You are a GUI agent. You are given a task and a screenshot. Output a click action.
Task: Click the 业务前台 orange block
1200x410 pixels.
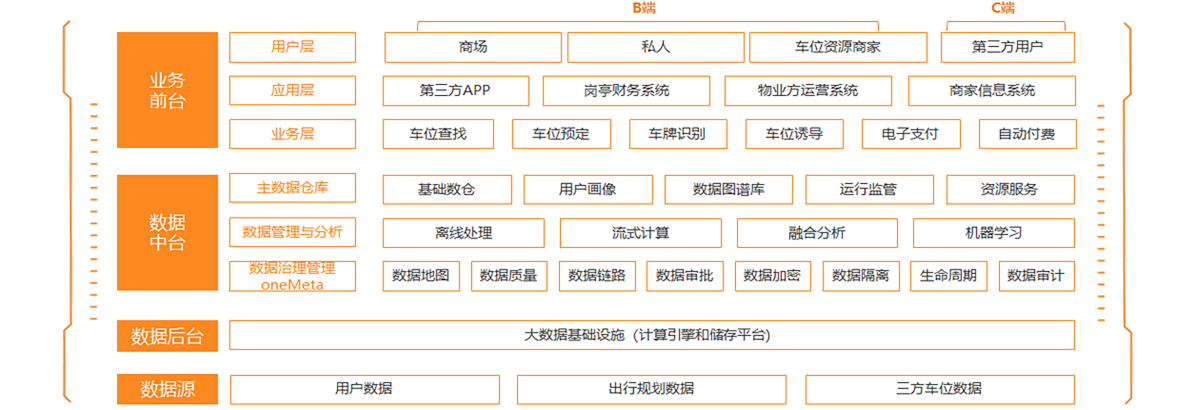click(x=167, y=90)
